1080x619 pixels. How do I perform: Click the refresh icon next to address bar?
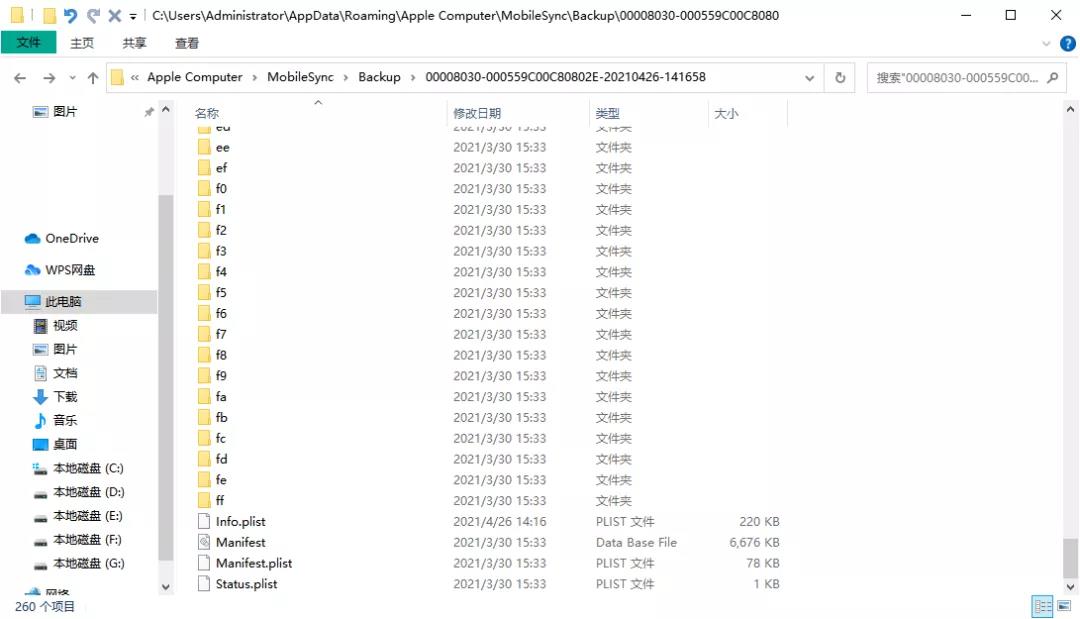click(839, 77)
